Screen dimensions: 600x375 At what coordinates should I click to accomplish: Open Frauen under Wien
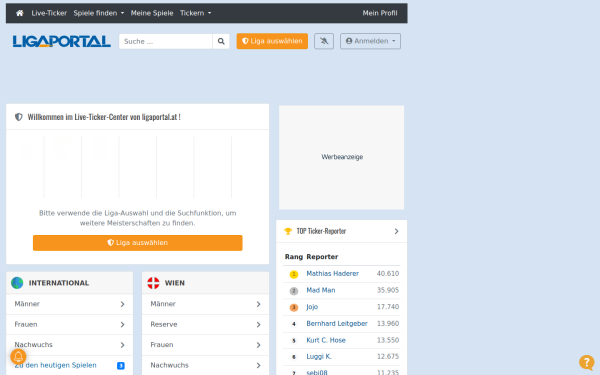[x=205, y=345]
